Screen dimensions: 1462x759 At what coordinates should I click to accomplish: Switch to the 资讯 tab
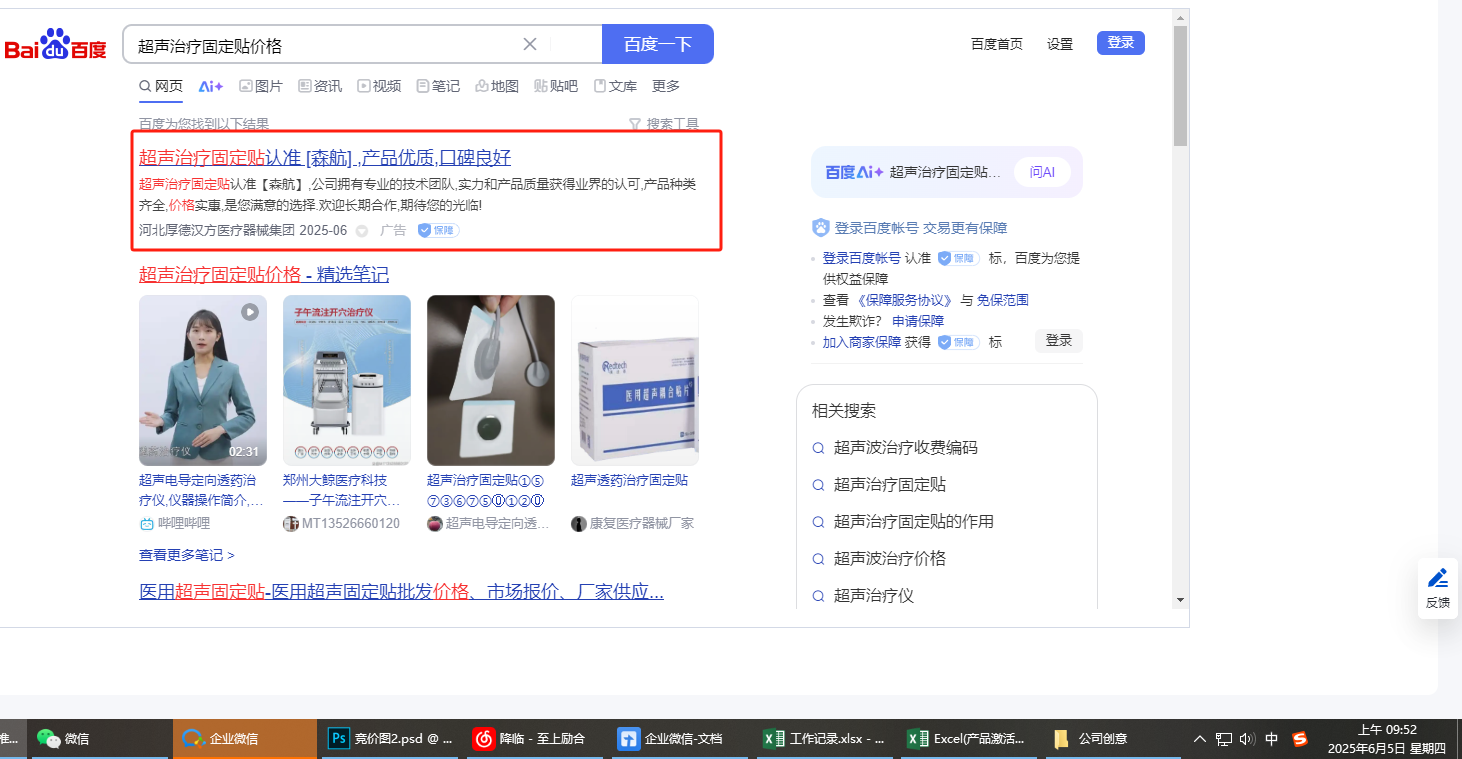pyautogui.click(x=320, y=86)
